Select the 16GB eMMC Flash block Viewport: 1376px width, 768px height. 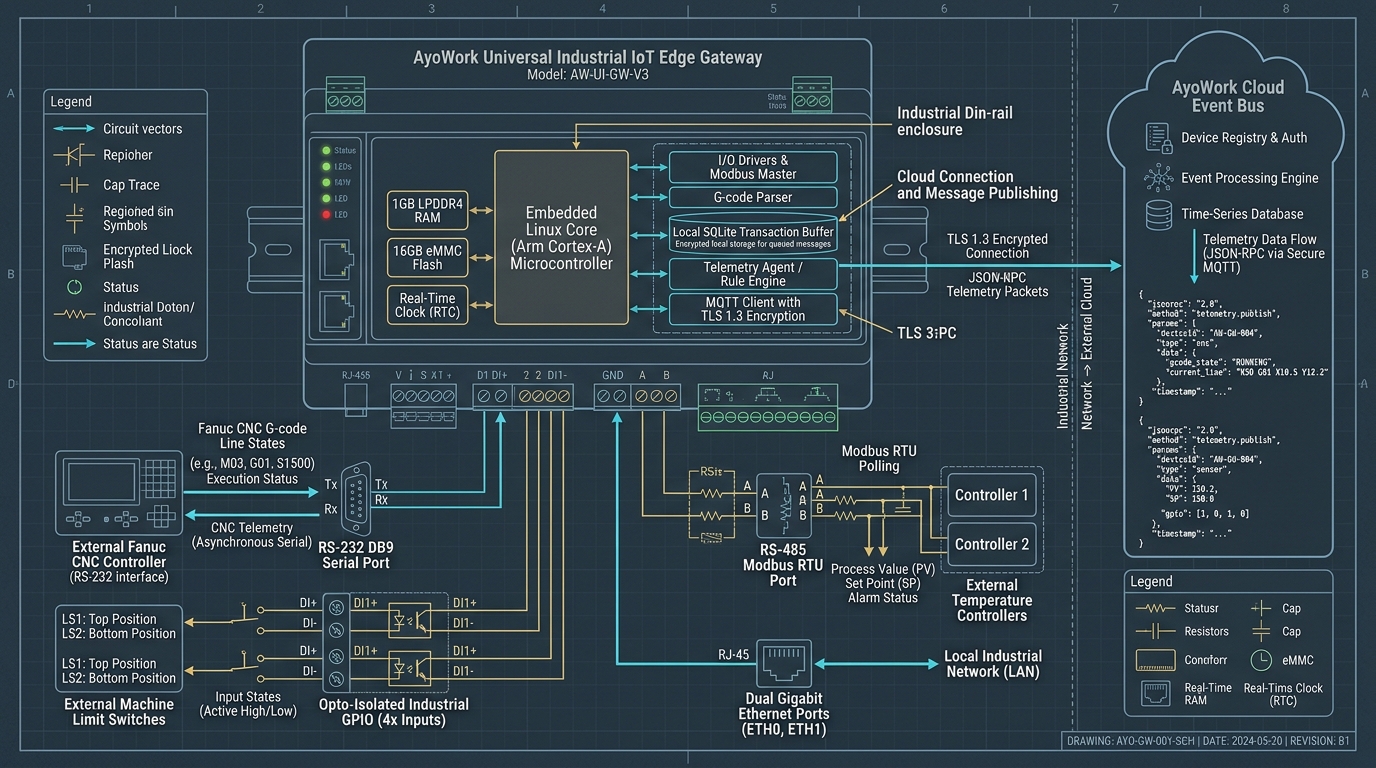pos(427,258)
